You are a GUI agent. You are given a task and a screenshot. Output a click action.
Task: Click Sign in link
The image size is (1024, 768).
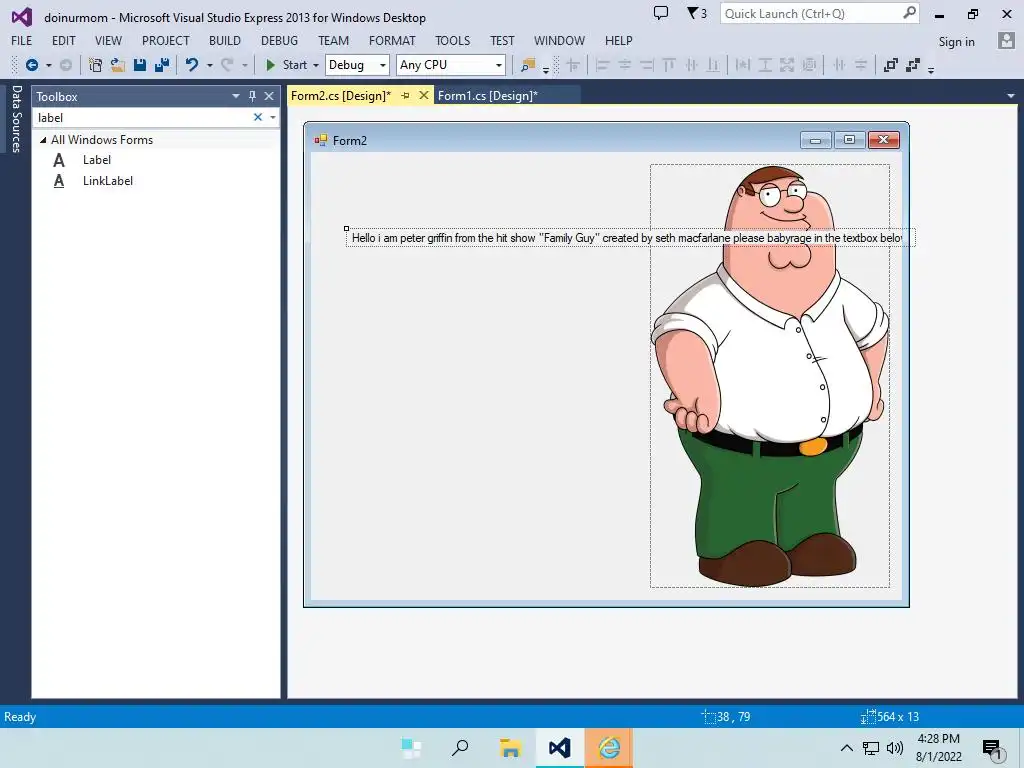coord(956,42)
